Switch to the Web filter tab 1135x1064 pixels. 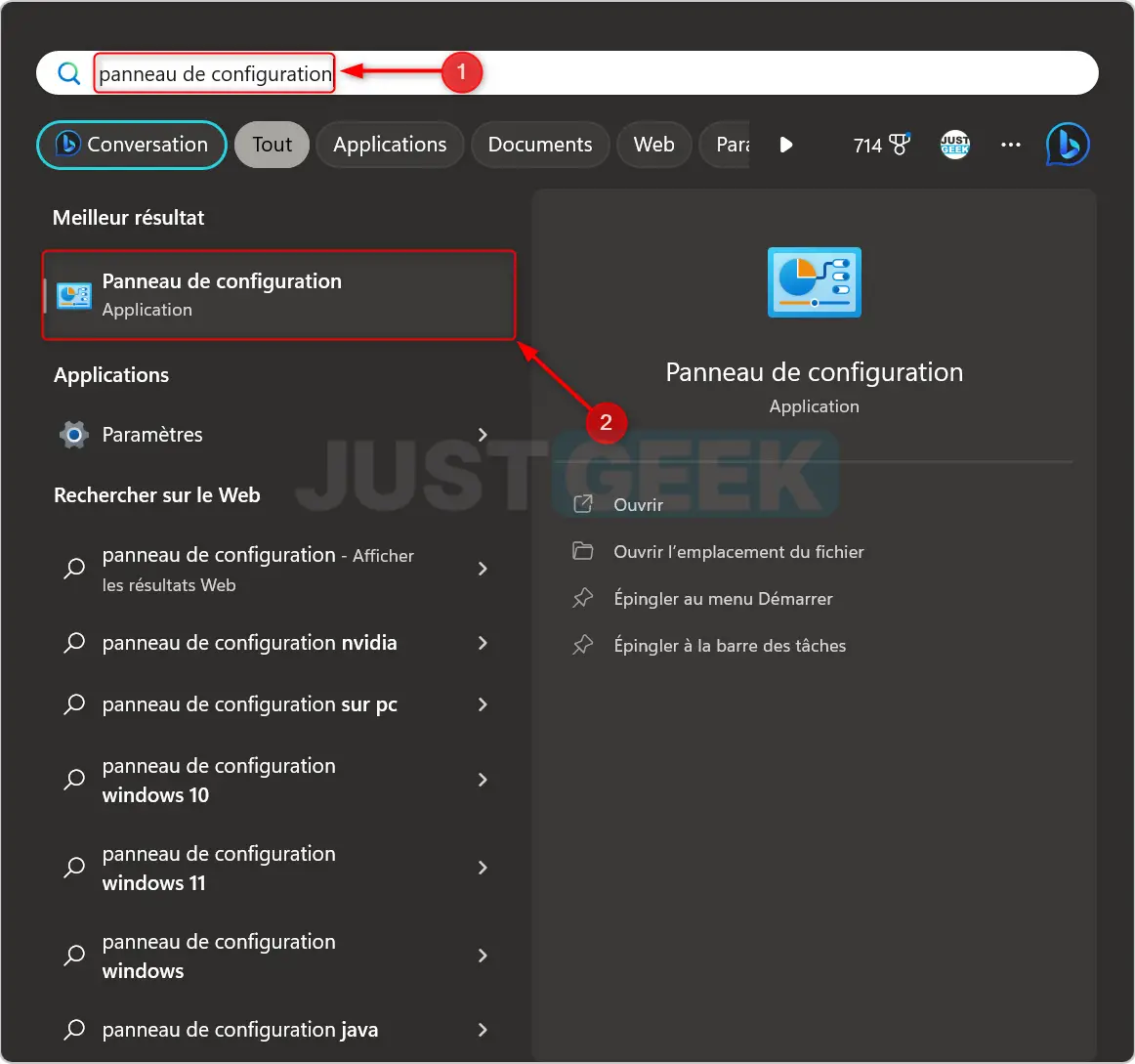(x=653, y=145)
